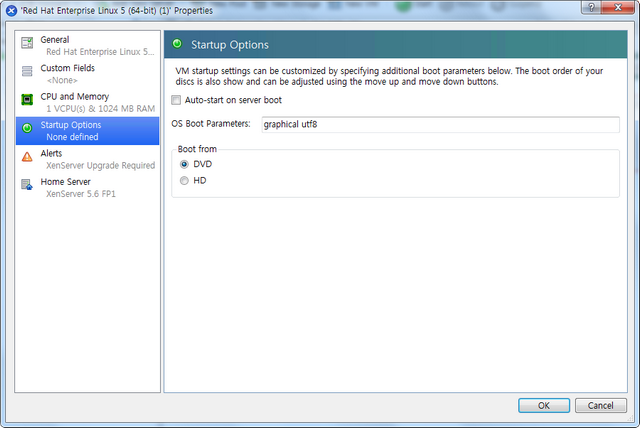Viewport: 640px width, 428px height.
Task: Open the Custom Fields tab
Action: click(87, 74)
